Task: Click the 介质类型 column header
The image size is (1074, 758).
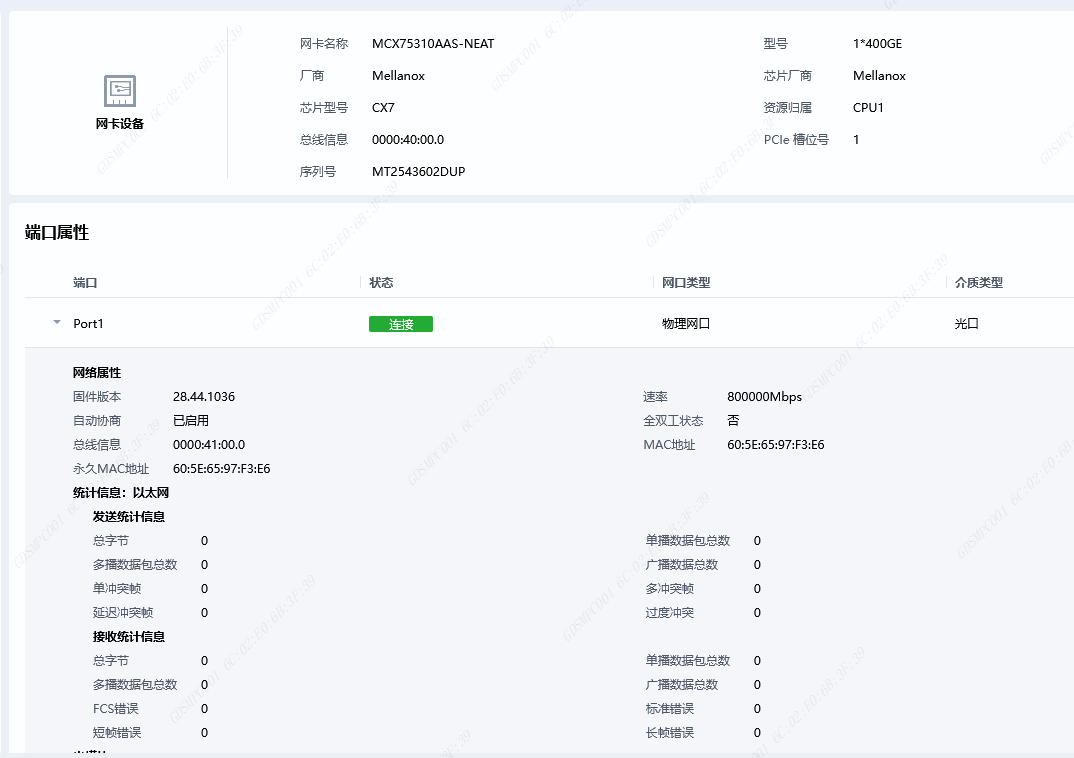Action: pyautogui.click(x=978, y=283)
